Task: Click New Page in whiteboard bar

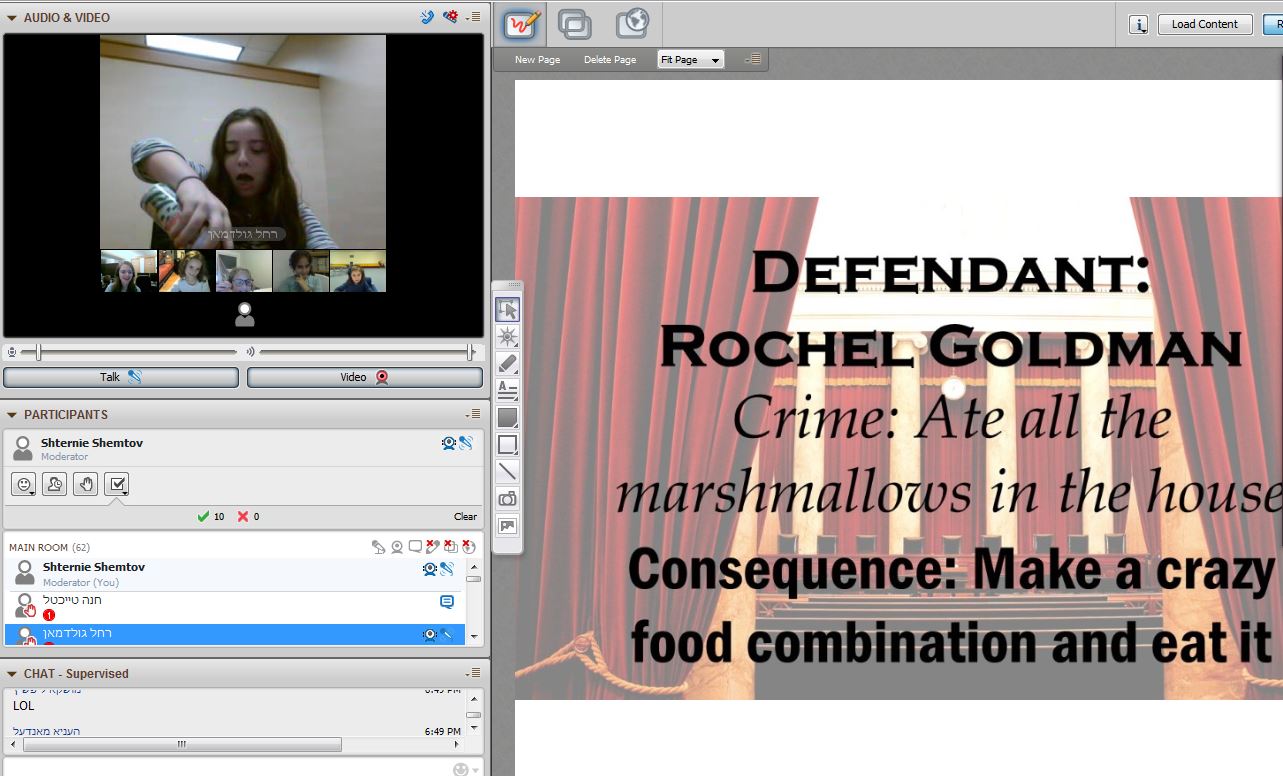Action: click(537, 60)
